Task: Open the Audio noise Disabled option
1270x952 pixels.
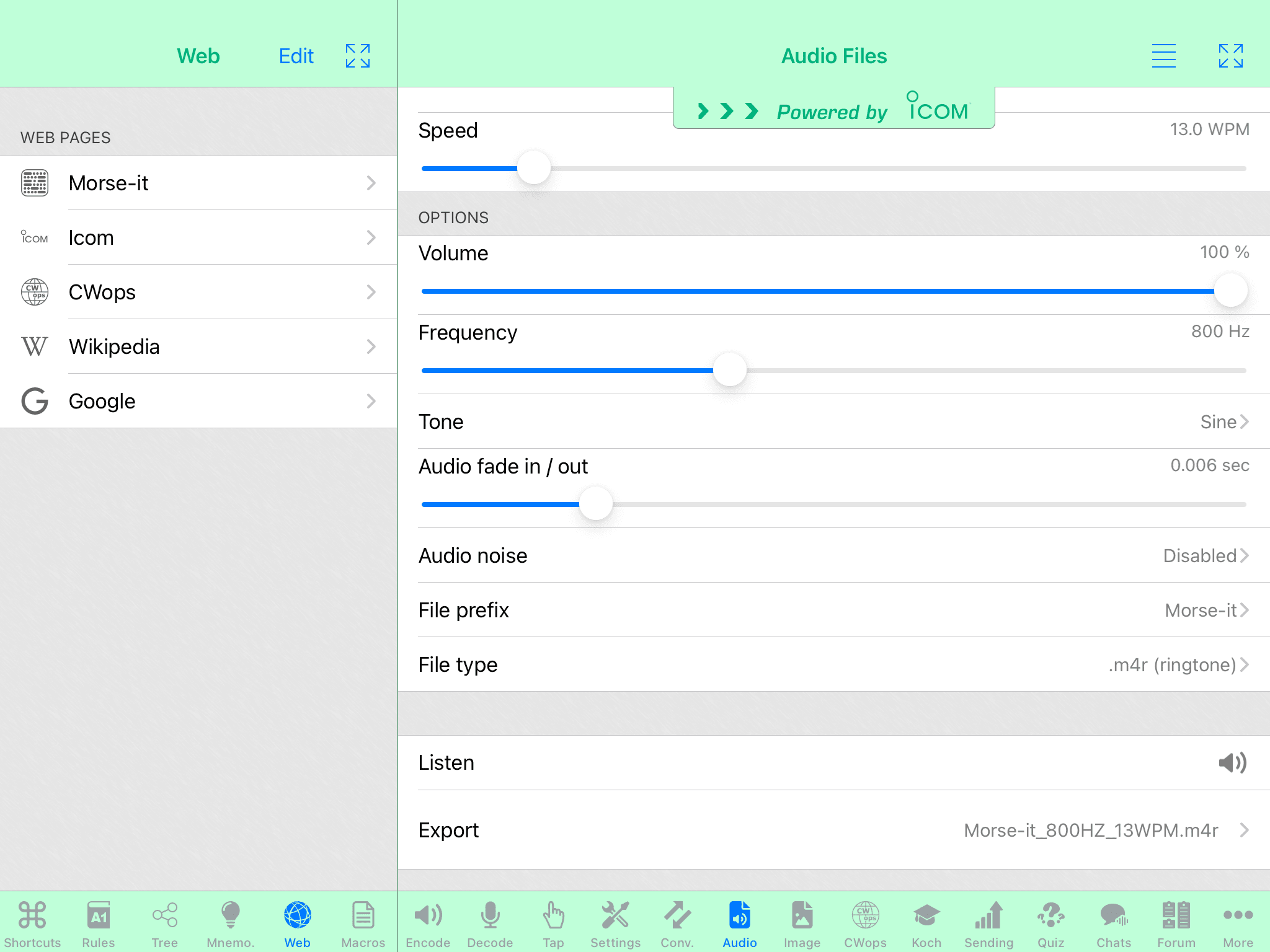Action: tap(834, 555)
